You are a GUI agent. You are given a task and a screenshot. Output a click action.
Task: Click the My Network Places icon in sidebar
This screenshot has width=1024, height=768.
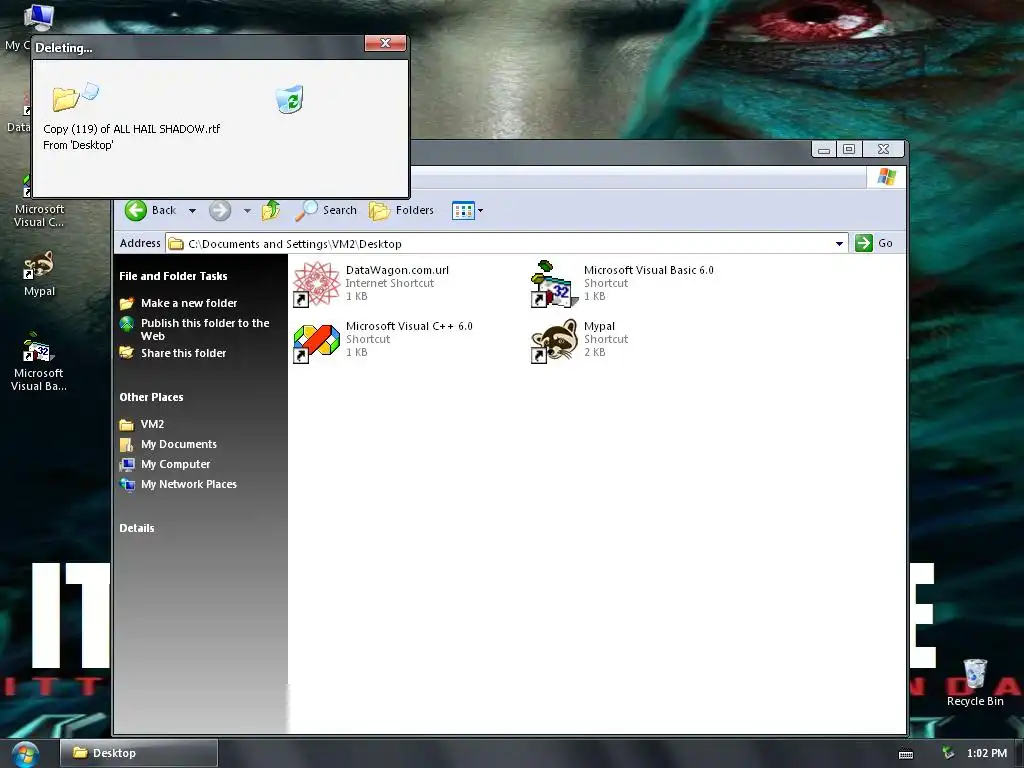click(127, 485)
